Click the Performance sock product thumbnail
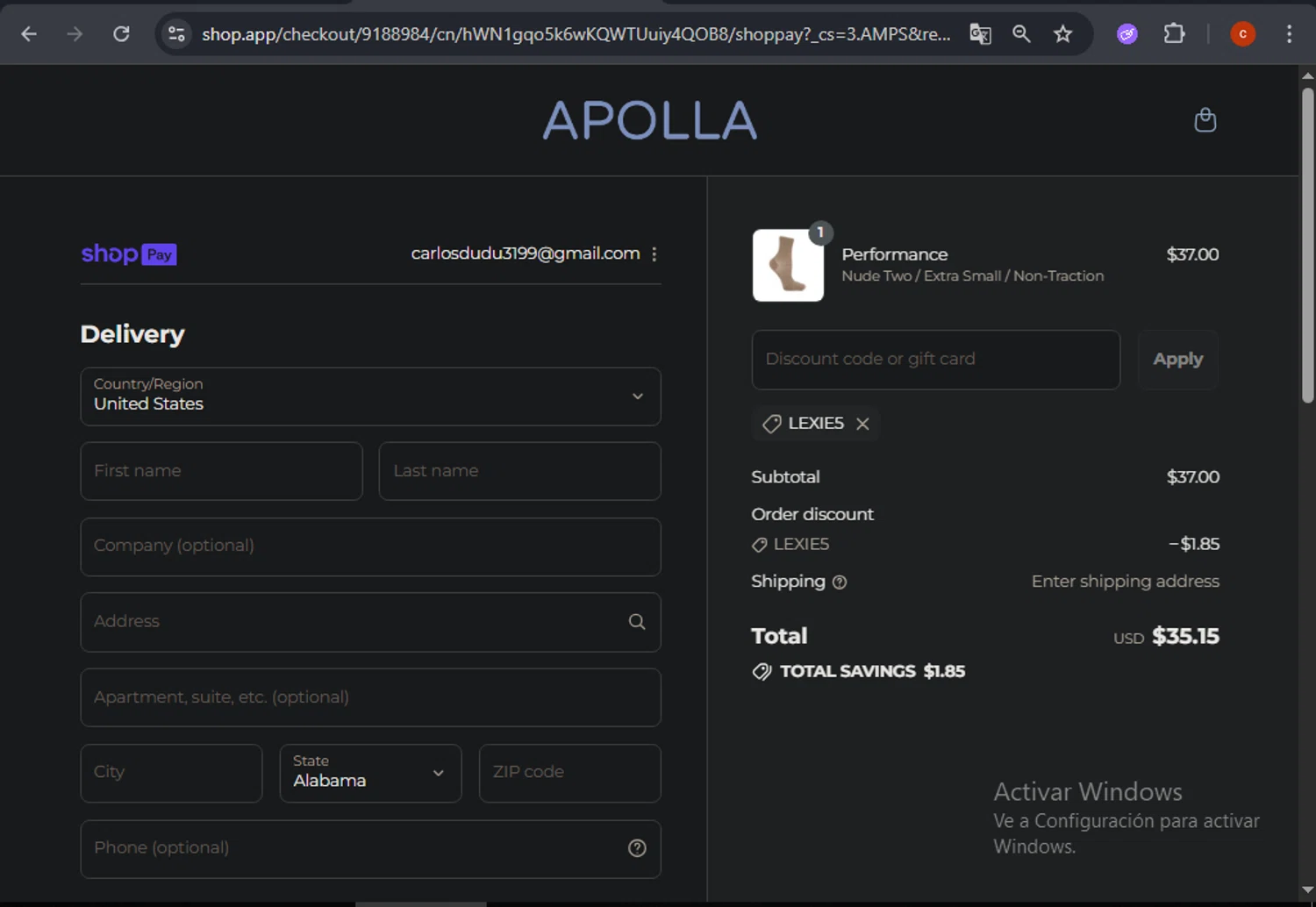This screenshot has width=1316, height=907. click(788, 265)
